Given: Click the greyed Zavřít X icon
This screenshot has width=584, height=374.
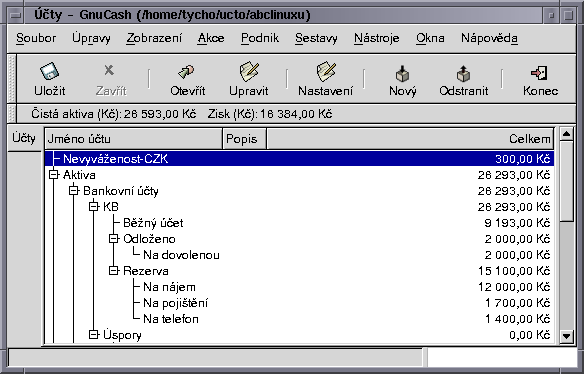Looking at the screenshot, I should tap(109, 70).
